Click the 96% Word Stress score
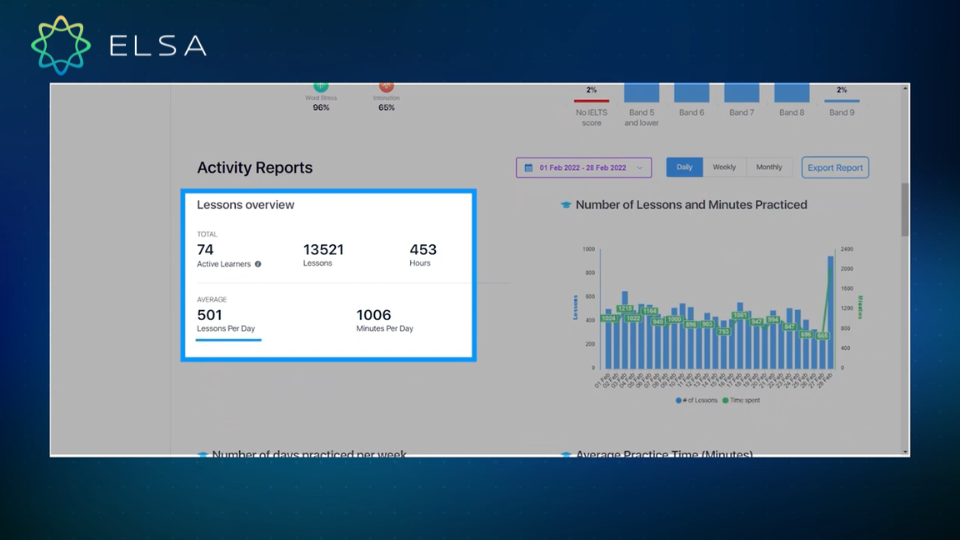The height and width of the screenshot is (540, 960). pos(321,108)
